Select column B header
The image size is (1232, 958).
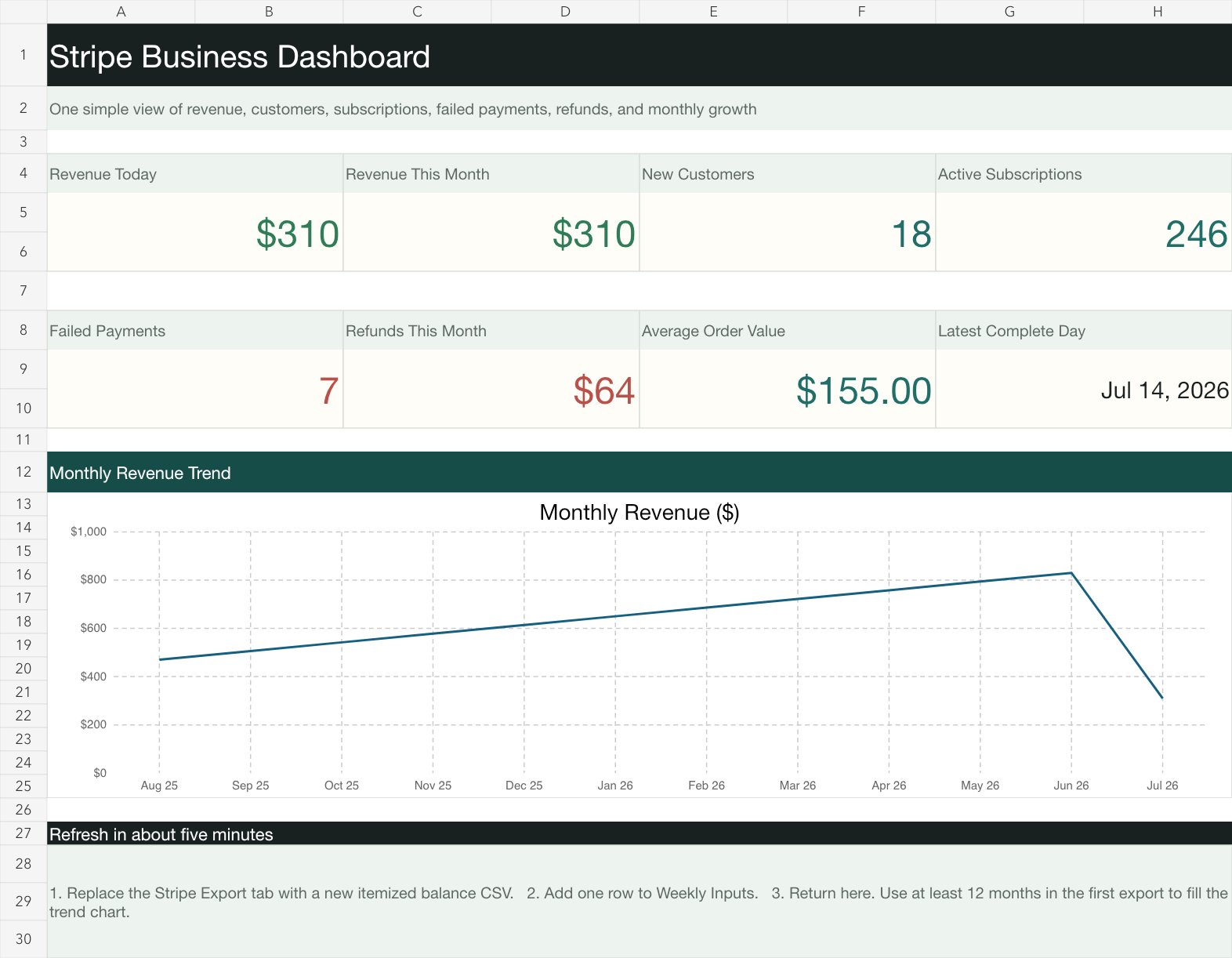click(269, 12)
